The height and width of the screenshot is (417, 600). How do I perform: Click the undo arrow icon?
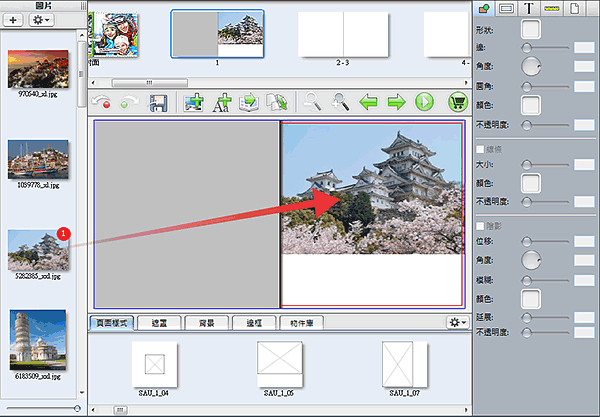click(101, 103)
